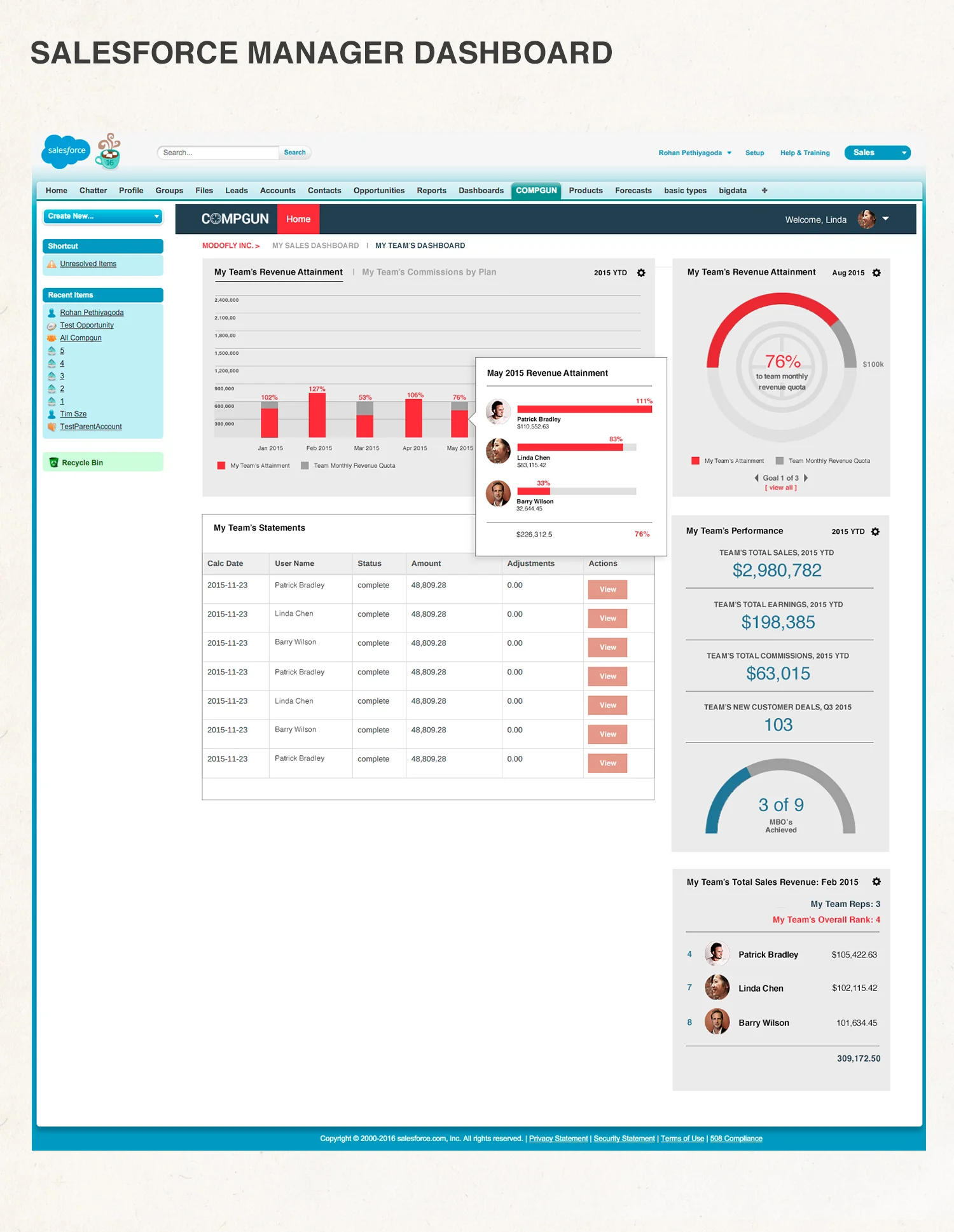View Linda Chen's first statement row
954x1232 pixels.
[607, 619]
